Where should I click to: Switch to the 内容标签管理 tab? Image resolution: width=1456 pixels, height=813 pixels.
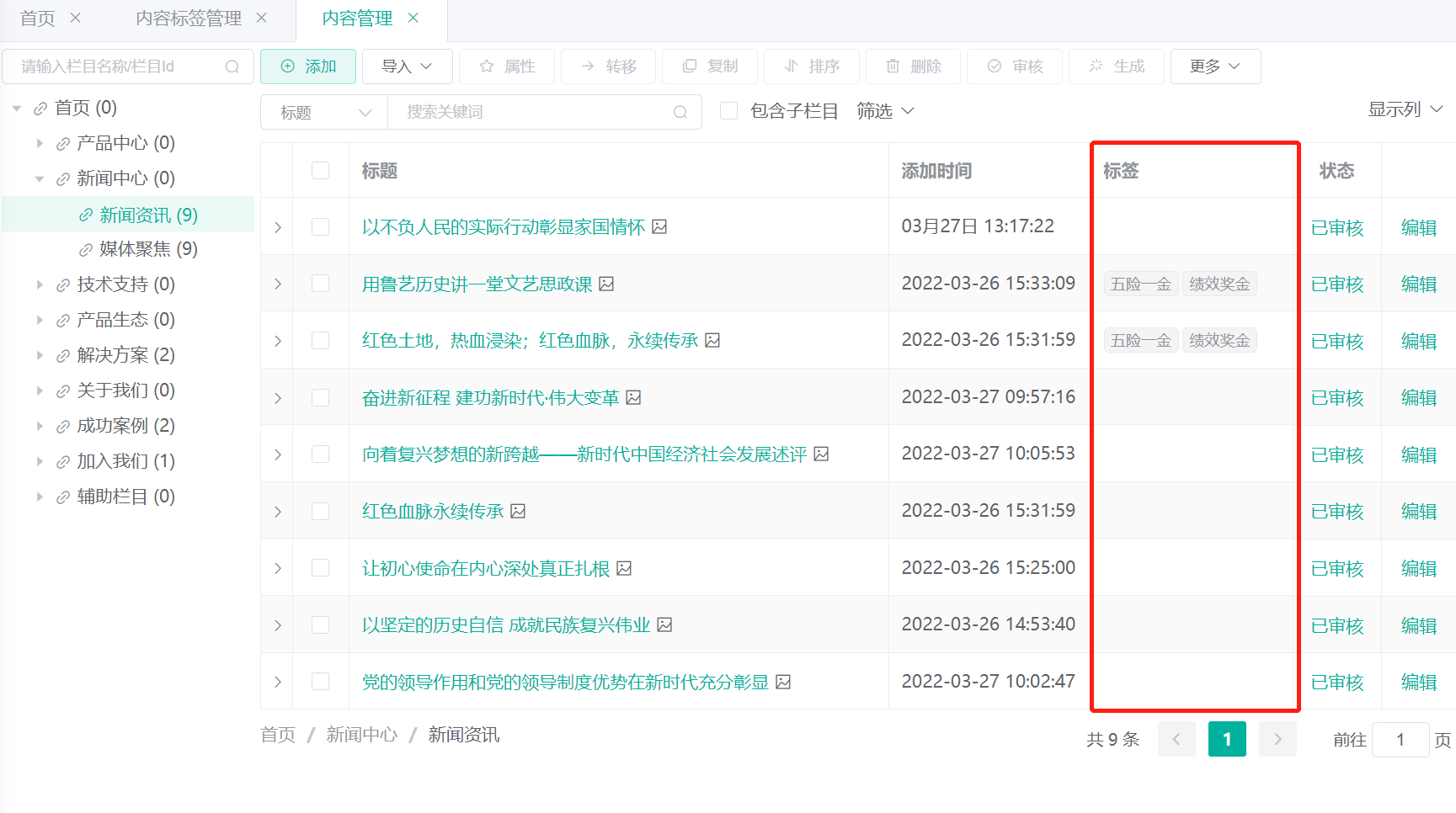[x=189, y=19]
